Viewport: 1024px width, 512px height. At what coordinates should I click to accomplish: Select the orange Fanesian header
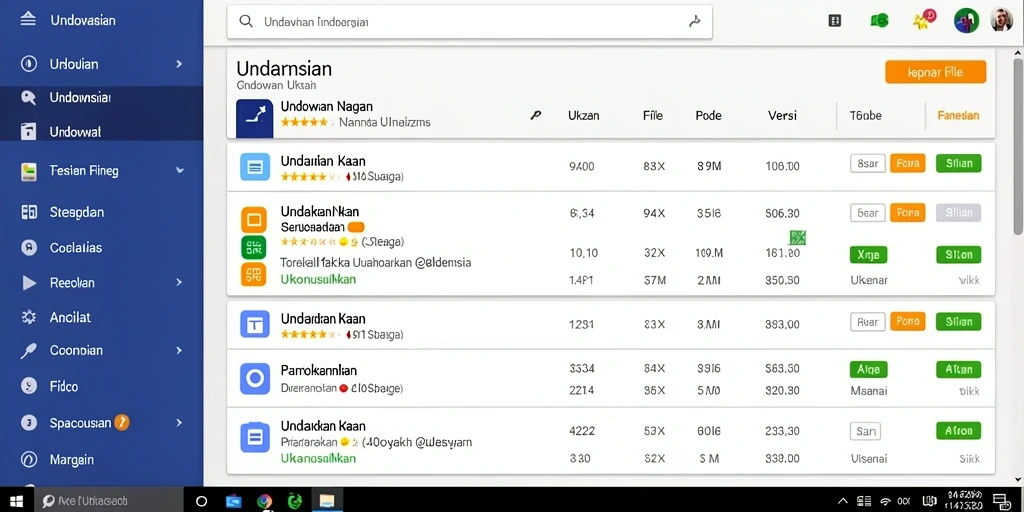coord(958,116)
